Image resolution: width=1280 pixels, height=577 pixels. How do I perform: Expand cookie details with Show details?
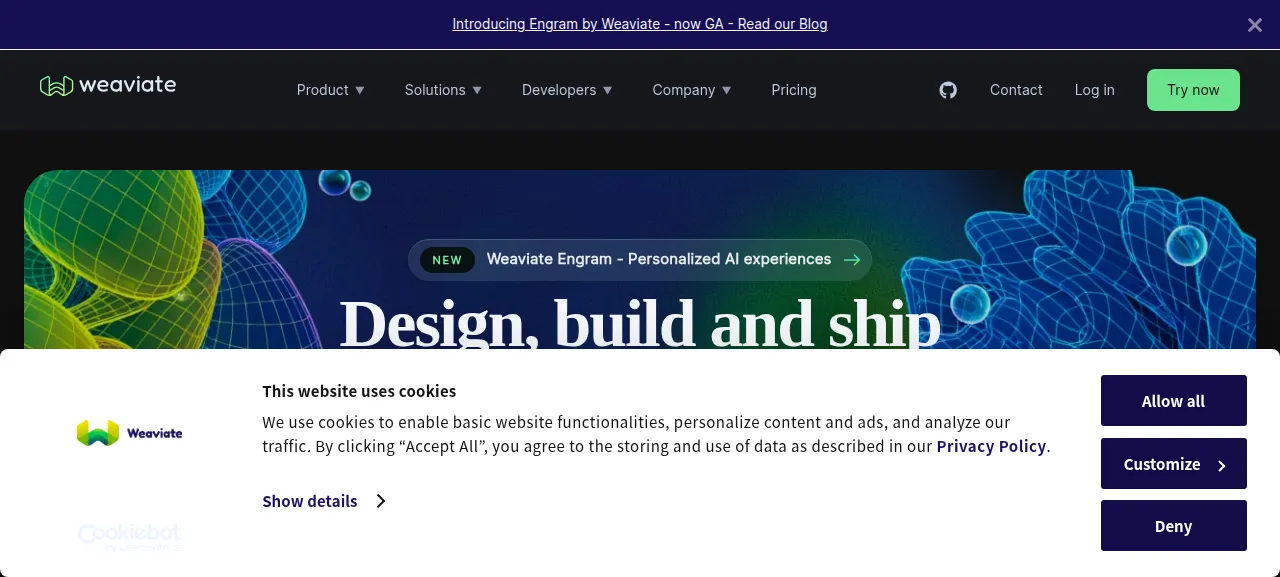[x=324, y=501]
